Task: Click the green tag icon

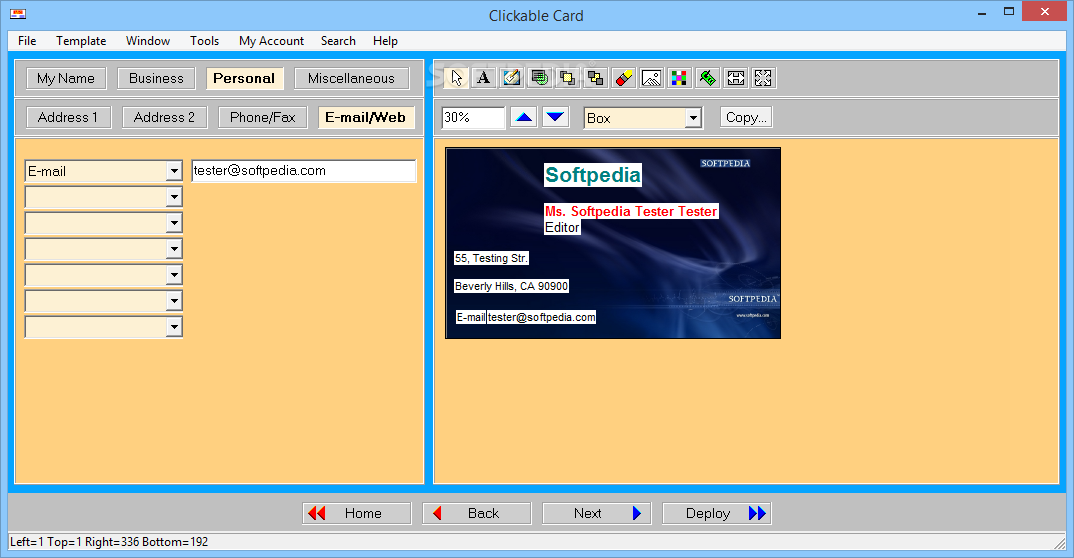Action: (x=708, y=78)
